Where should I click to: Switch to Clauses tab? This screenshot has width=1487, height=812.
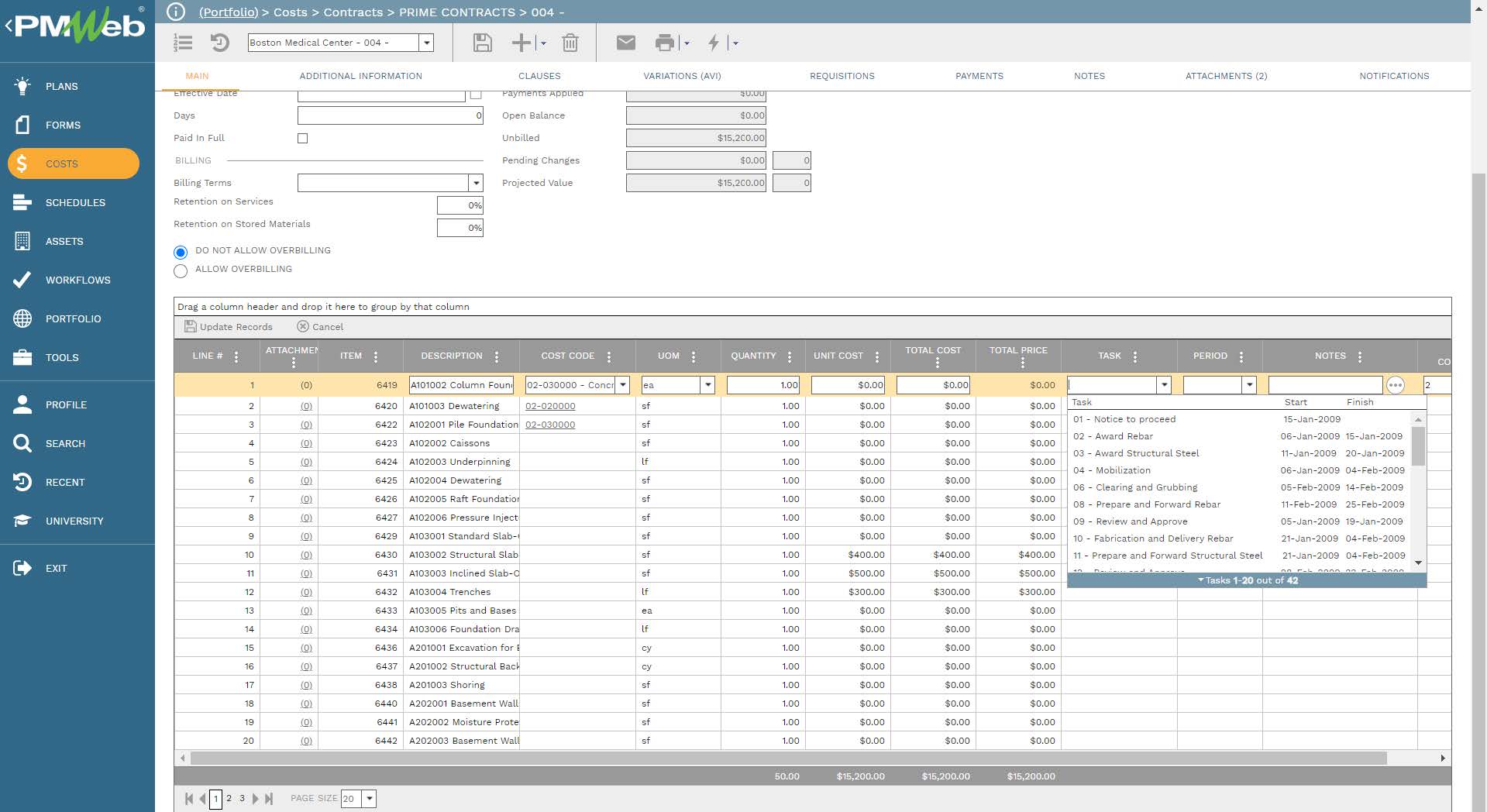tap(539, 76)
